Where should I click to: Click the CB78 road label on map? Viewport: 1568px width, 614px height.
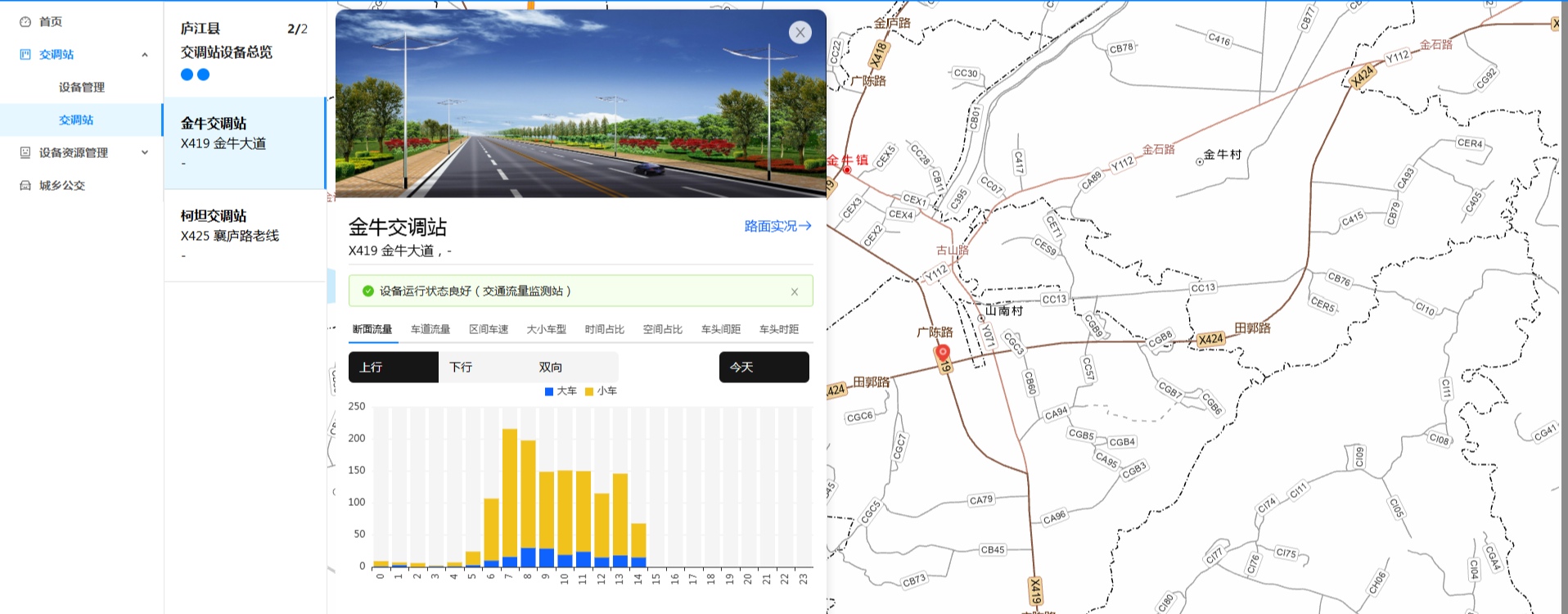point(1121,48)
